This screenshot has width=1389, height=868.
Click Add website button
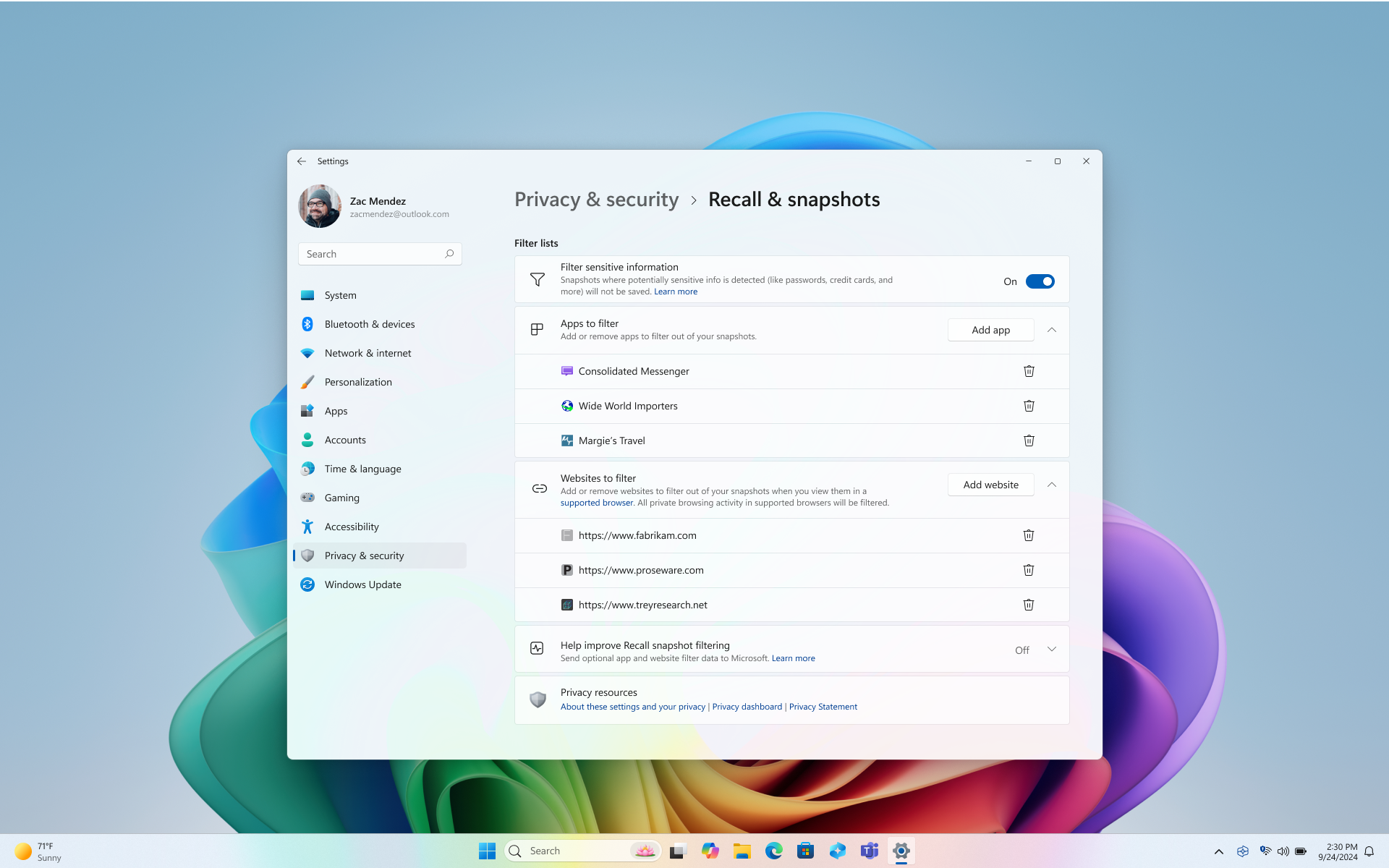point(990,485)
